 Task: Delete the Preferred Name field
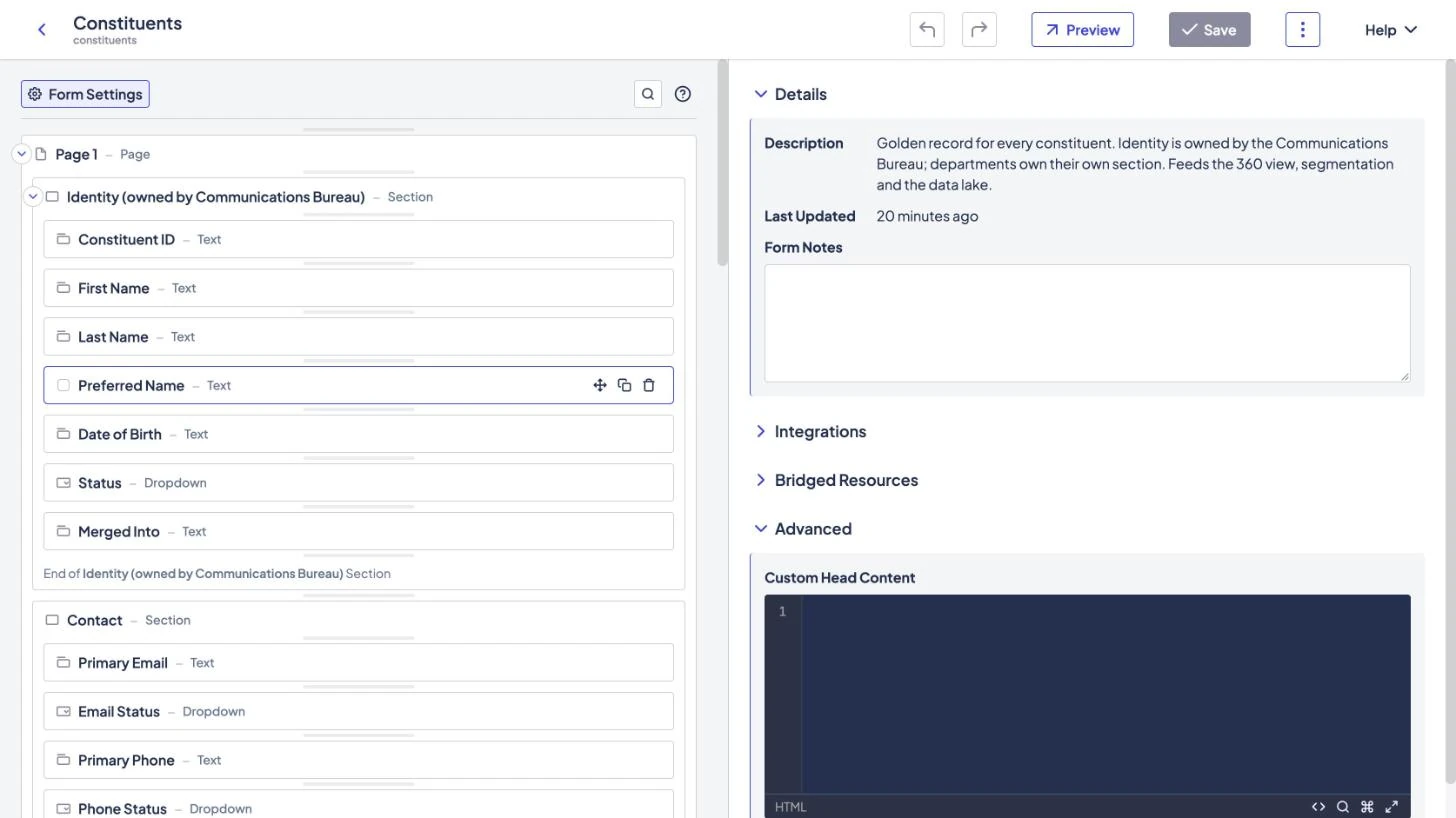click(649, 385)
